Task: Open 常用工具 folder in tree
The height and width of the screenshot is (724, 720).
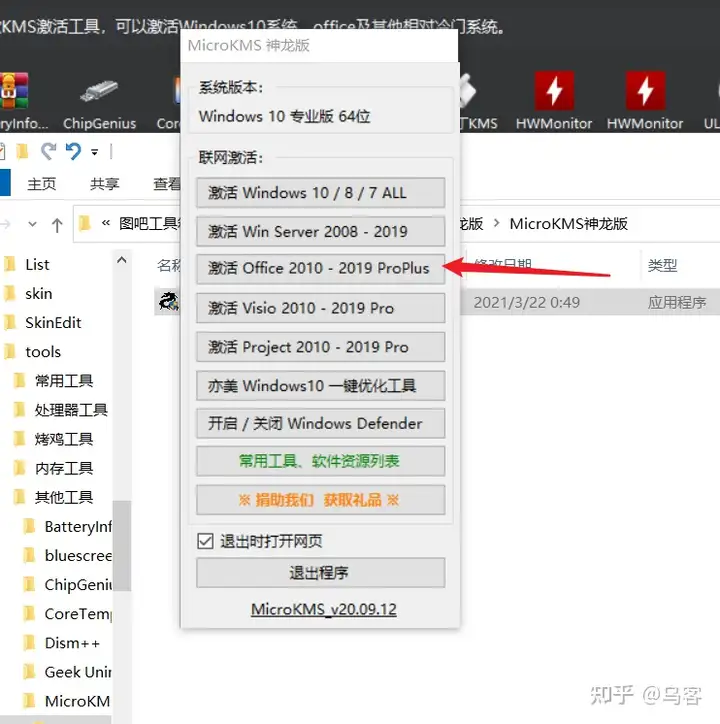Action: [x=64, y=381]
